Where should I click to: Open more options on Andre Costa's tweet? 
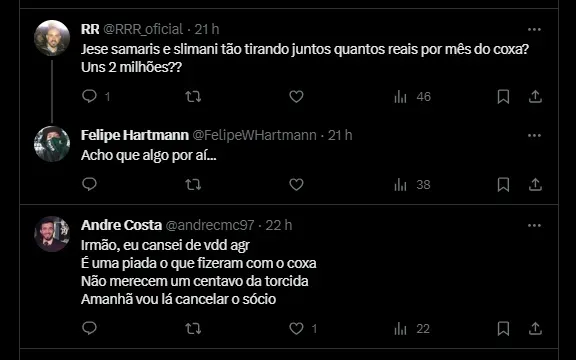tap(534, 226)
